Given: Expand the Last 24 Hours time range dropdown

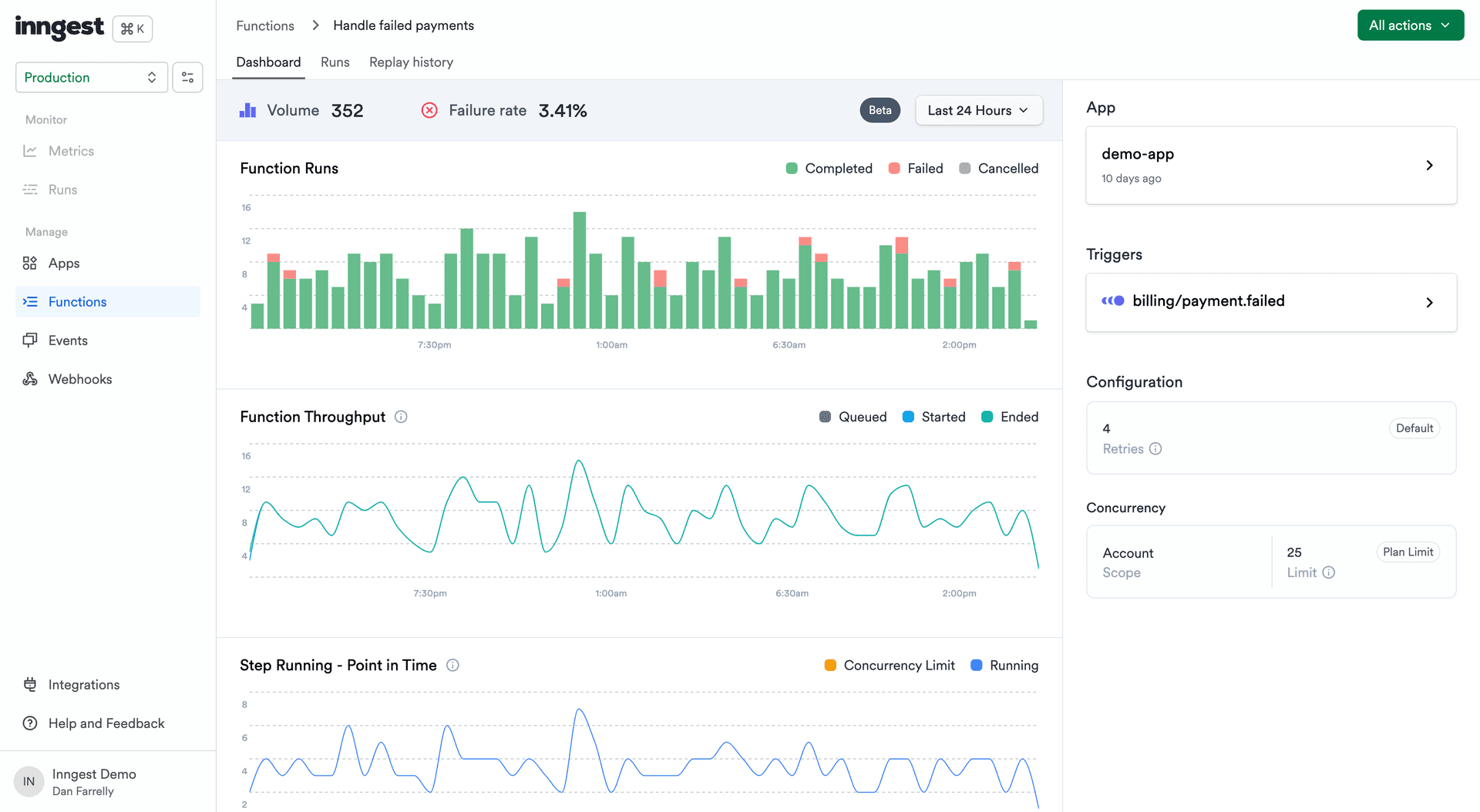Looking at the screenshot, I should [978, 110].
